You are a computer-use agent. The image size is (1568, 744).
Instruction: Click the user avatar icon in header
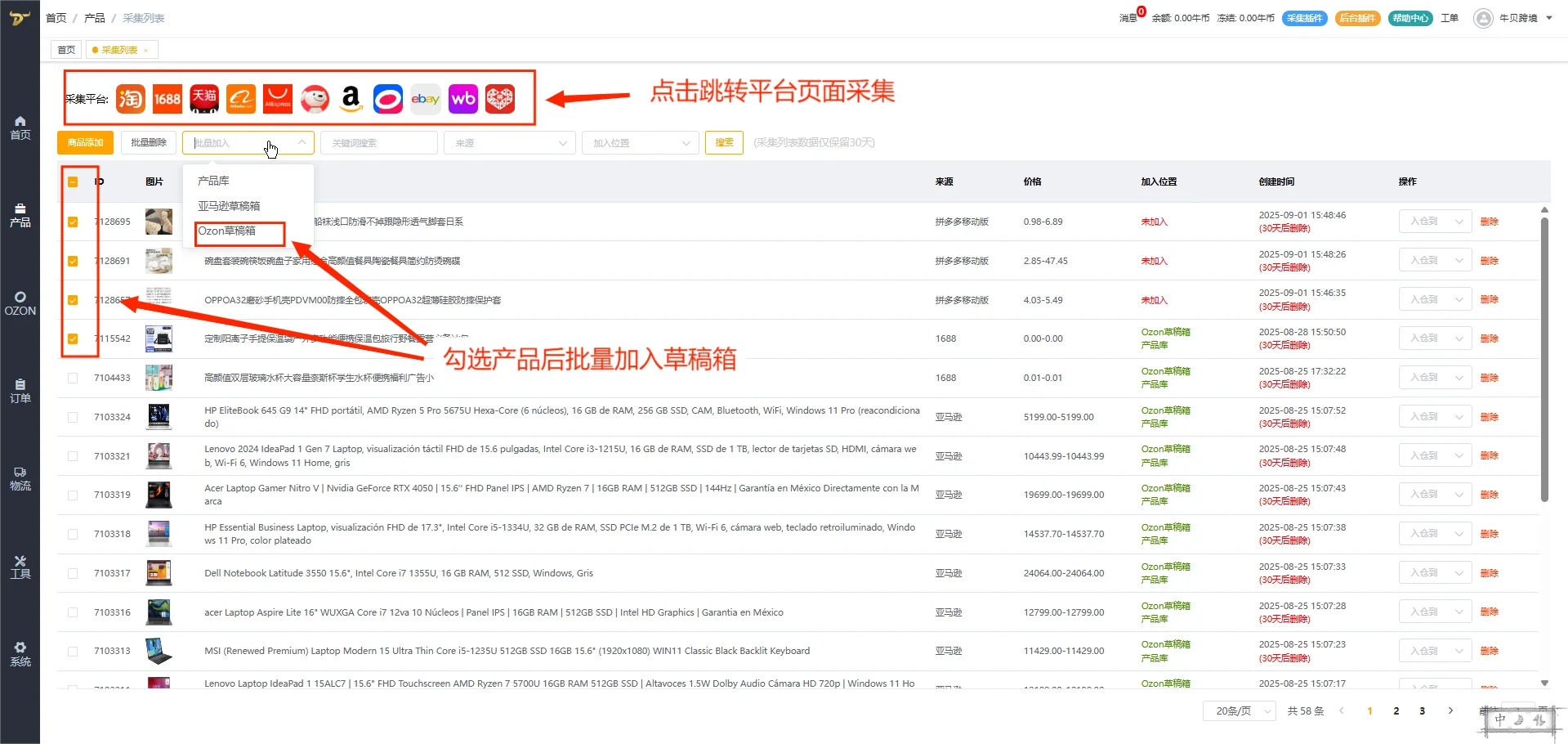tap(1483, 18)
